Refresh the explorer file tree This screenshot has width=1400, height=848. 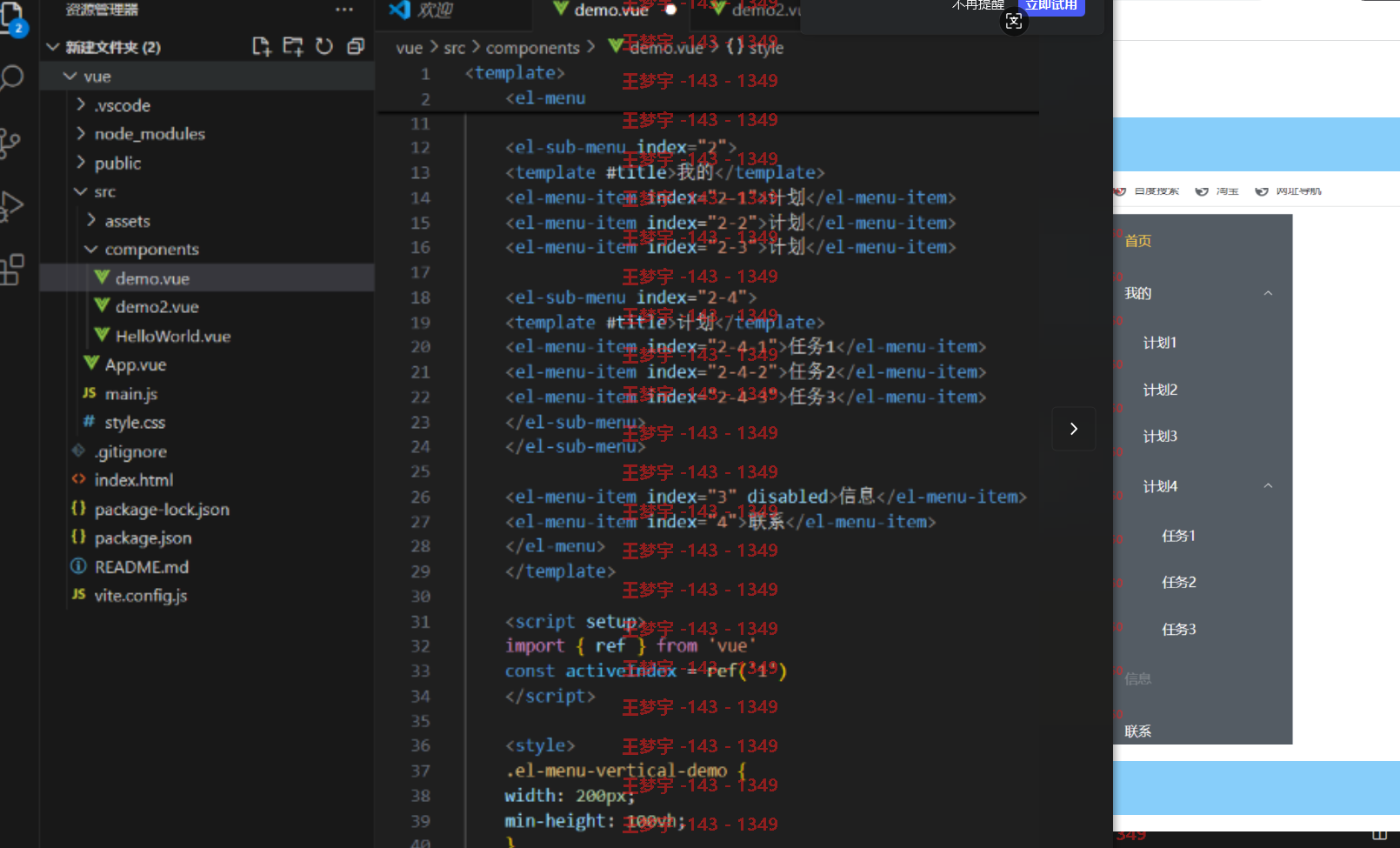324,46
